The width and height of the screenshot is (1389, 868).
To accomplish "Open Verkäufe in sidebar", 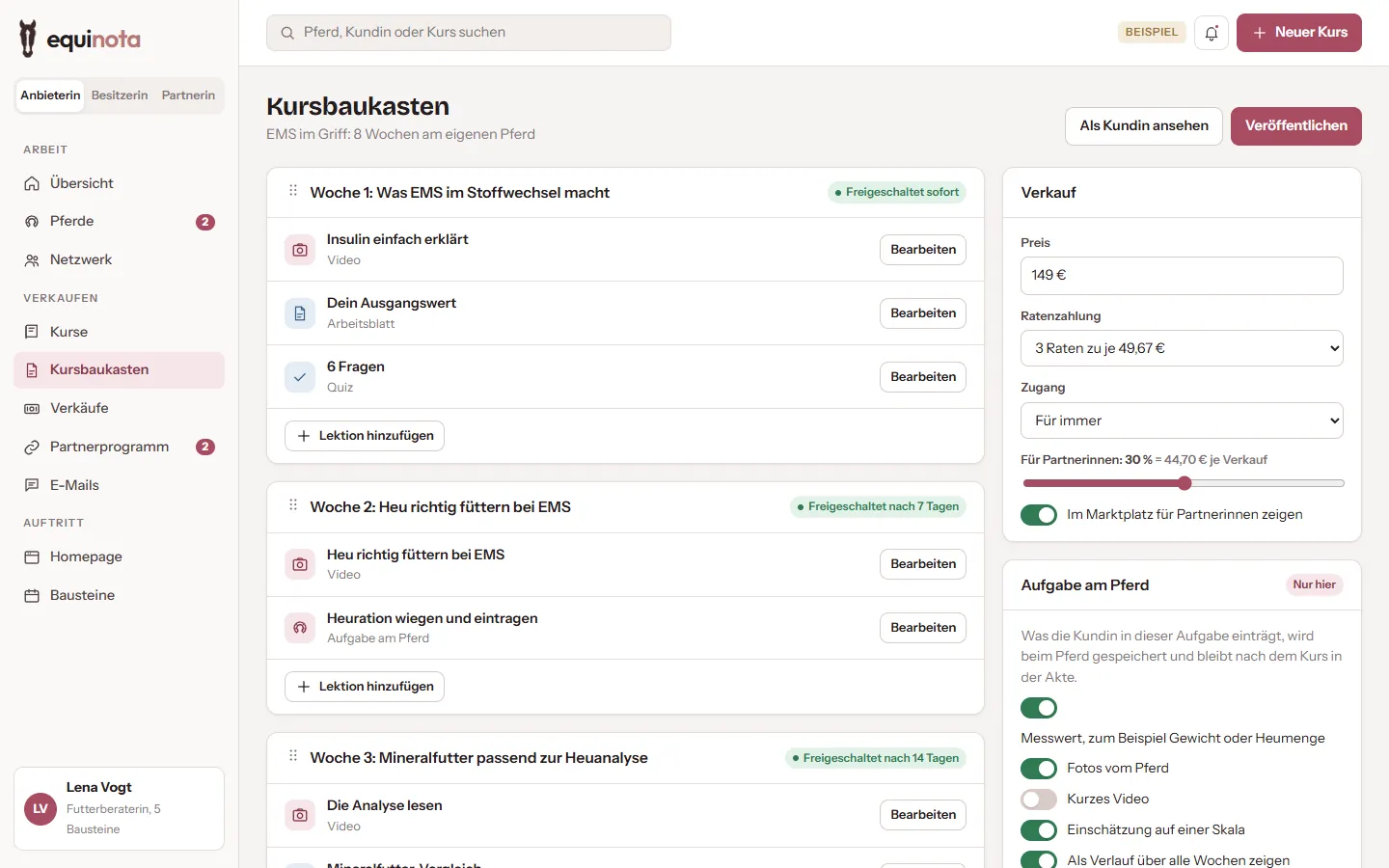I will (120, 408).
